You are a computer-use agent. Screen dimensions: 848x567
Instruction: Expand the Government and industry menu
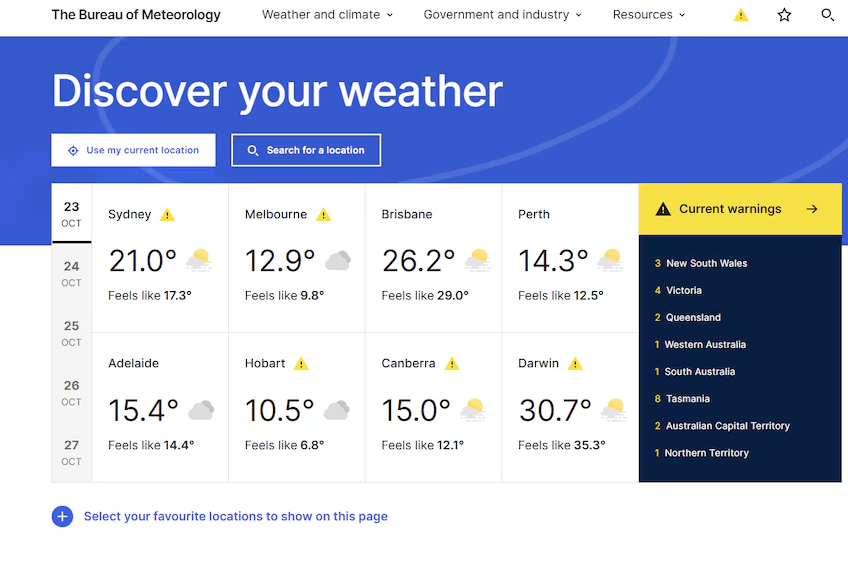coord(502,15)
